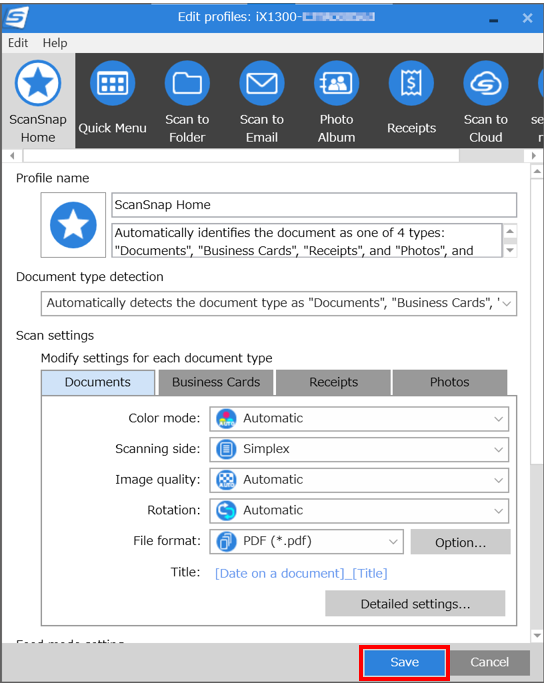Choose the Scan to Folder profile
Screen dimensions: 547x685
coord(187,101)
